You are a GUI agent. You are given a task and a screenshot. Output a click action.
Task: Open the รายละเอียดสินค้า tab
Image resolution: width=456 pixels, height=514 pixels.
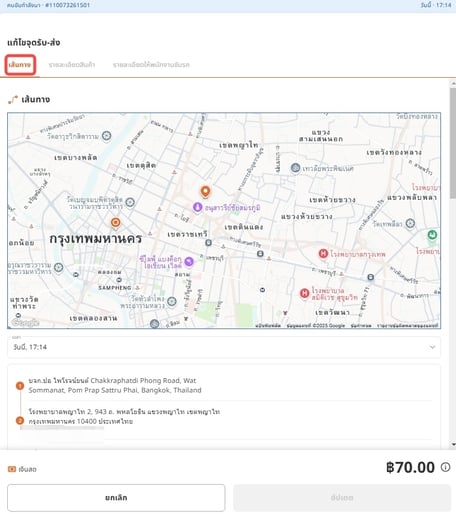coord(72,65)
